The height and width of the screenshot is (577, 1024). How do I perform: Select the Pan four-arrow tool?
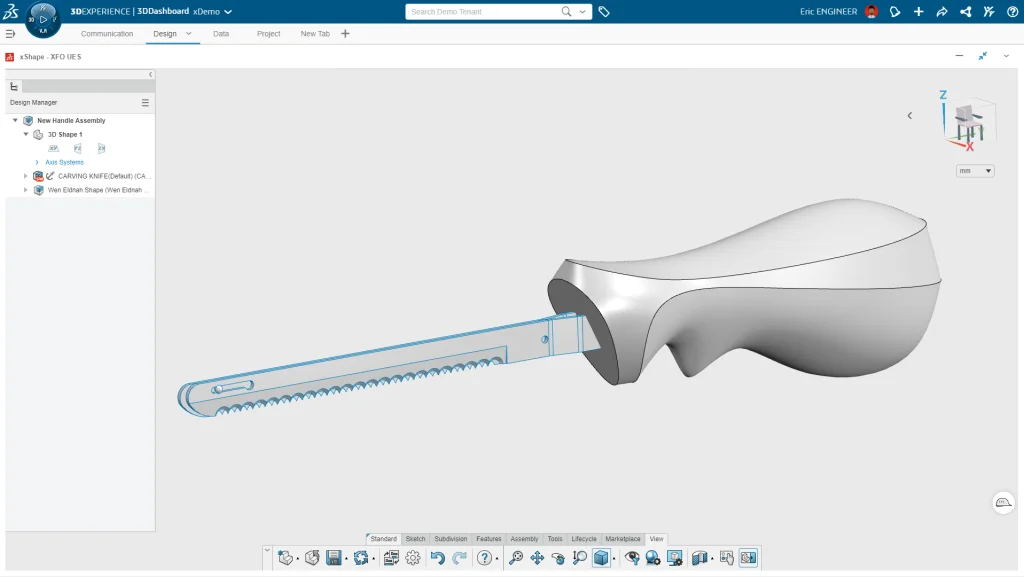coord(537,558)
